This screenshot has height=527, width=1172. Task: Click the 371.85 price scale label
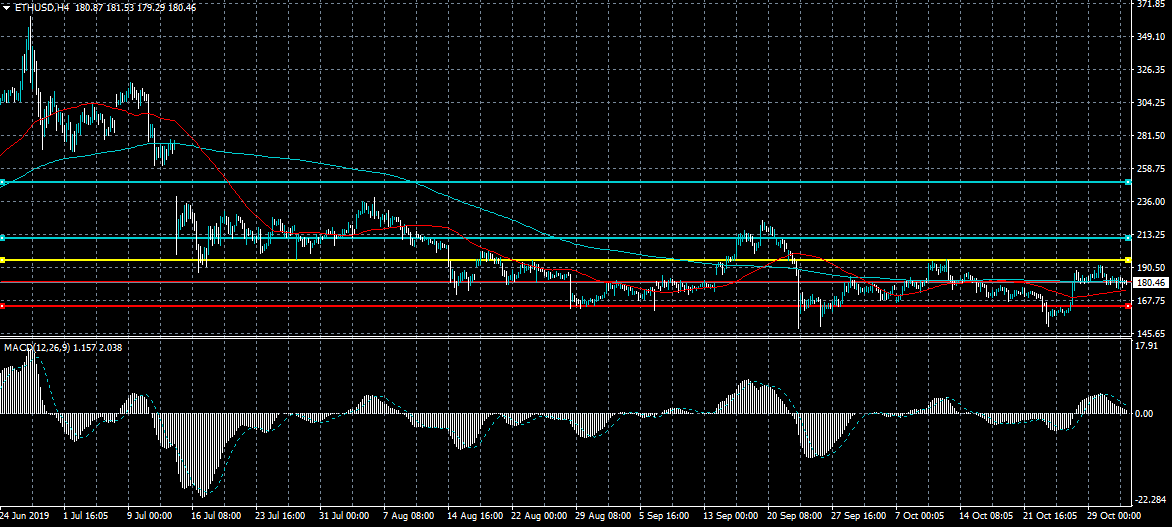point(1150,4)
